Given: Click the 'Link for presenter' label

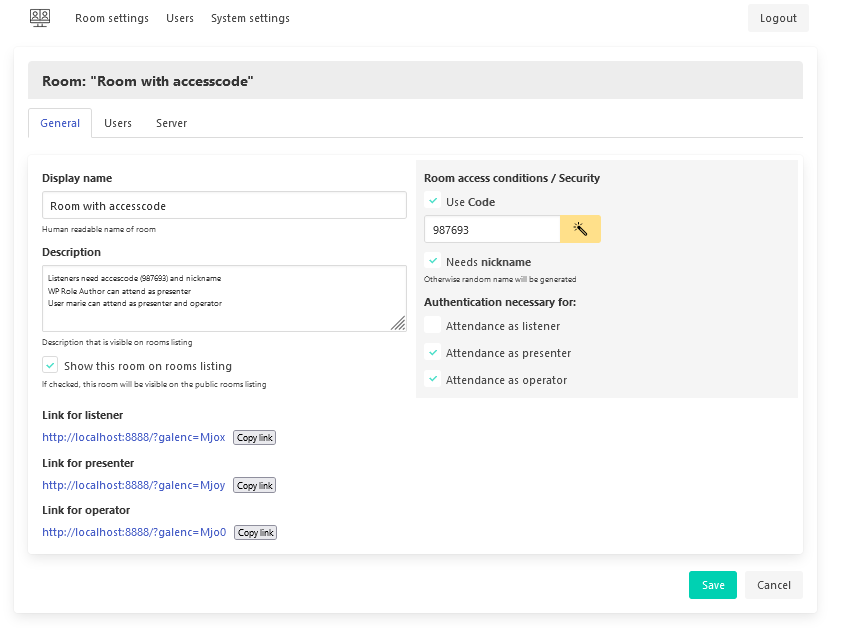Looking at the screenshot, I should coord(88,463).
